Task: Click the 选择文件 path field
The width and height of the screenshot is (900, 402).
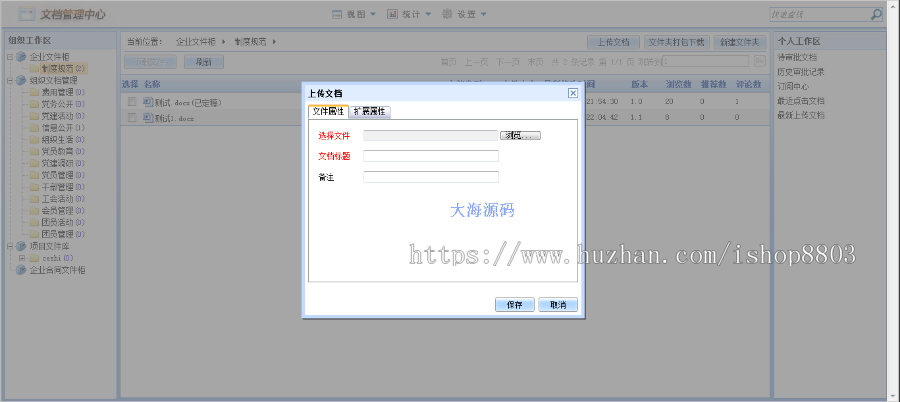Action: (430, 136)
